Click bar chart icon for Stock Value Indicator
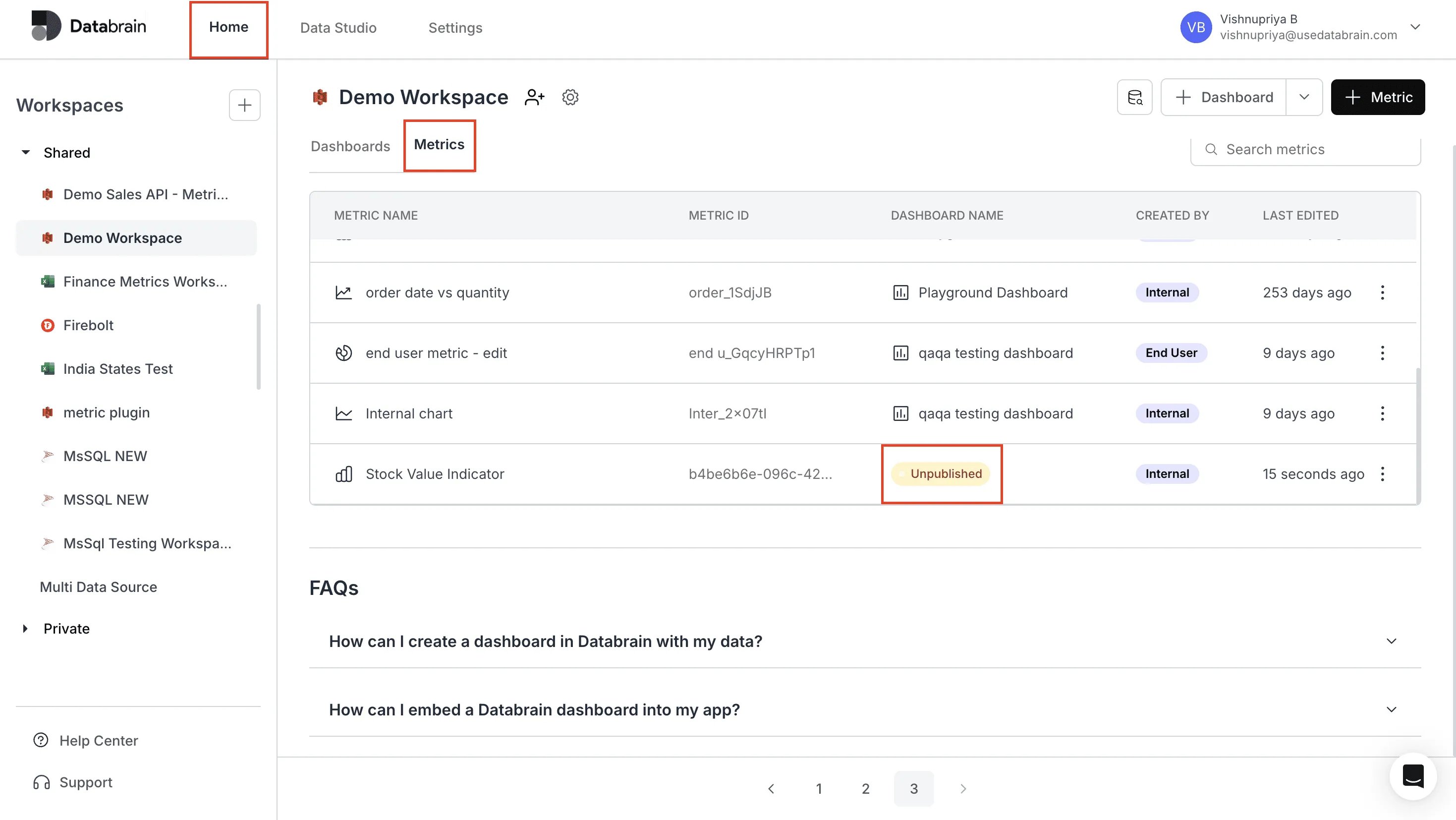 pos(343,474)
